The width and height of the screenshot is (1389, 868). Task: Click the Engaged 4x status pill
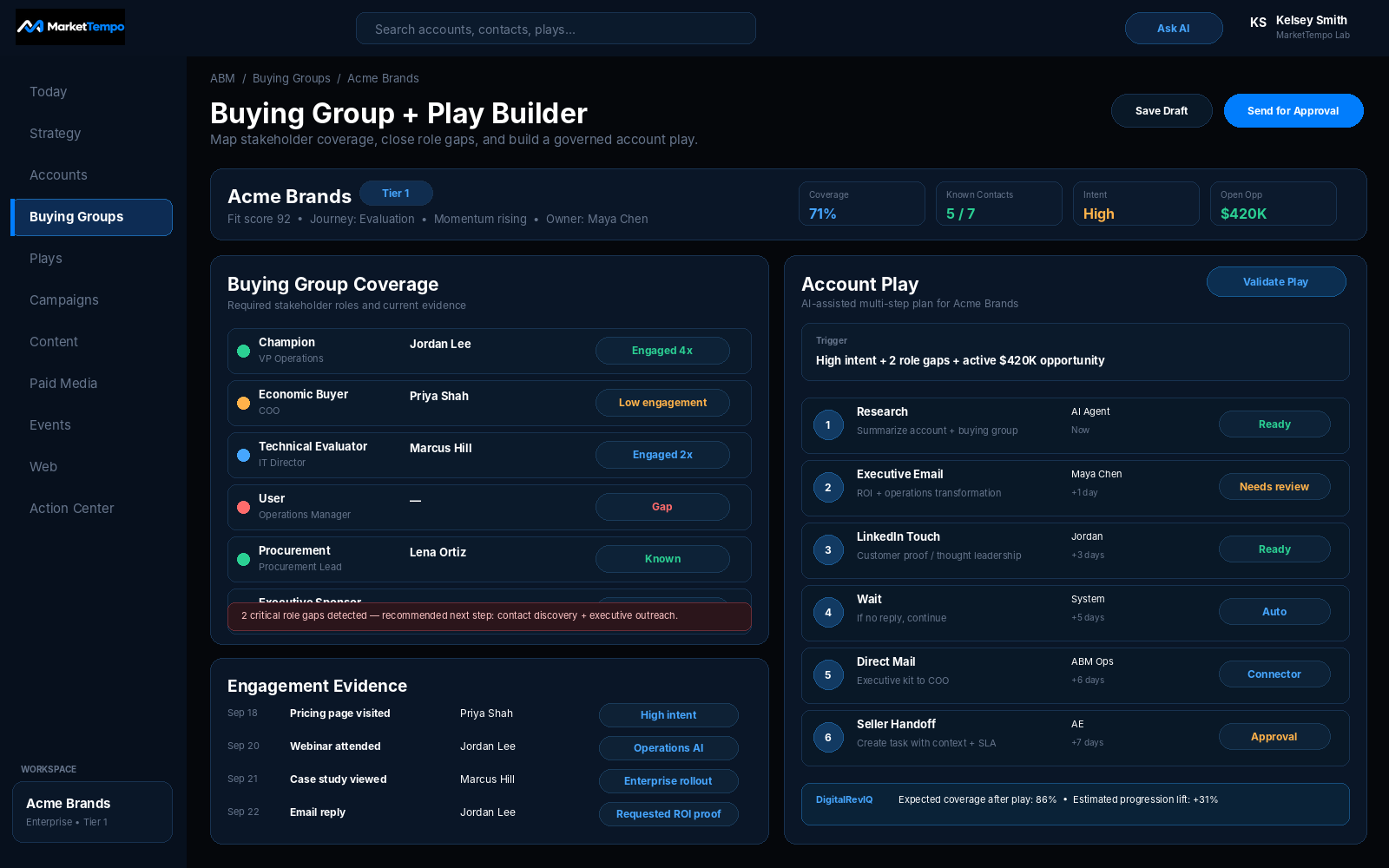point(662,351)
